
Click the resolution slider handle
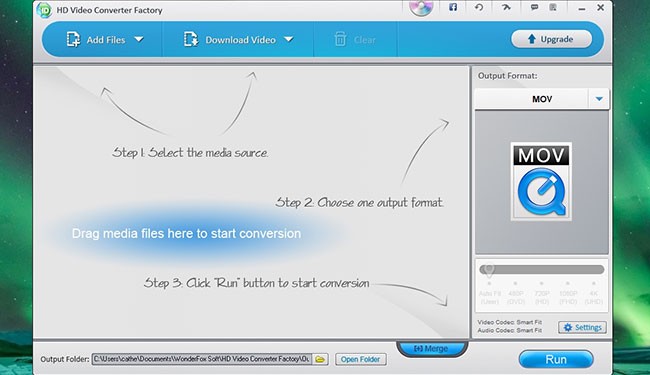tap(489, 270)
